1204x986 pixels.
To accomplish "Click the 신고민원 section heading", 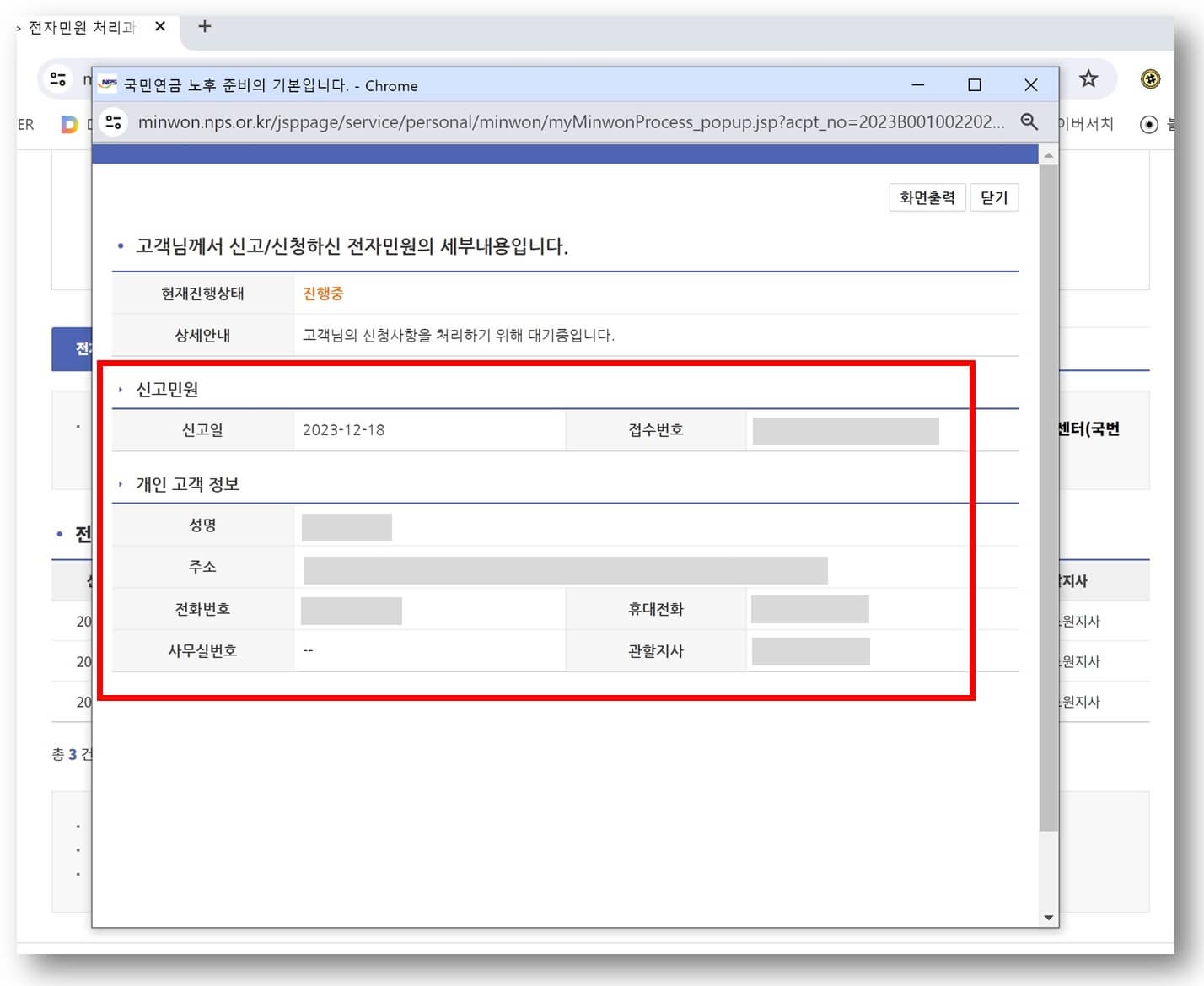I will (x=167, y=390).
